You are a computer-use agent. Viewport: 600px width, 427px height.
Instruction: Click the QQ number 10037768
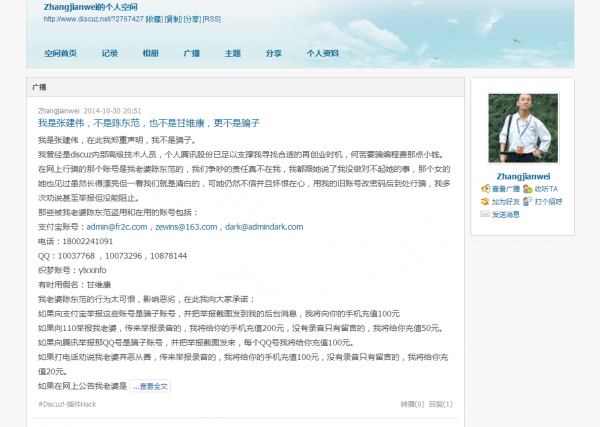click(76, 256)
